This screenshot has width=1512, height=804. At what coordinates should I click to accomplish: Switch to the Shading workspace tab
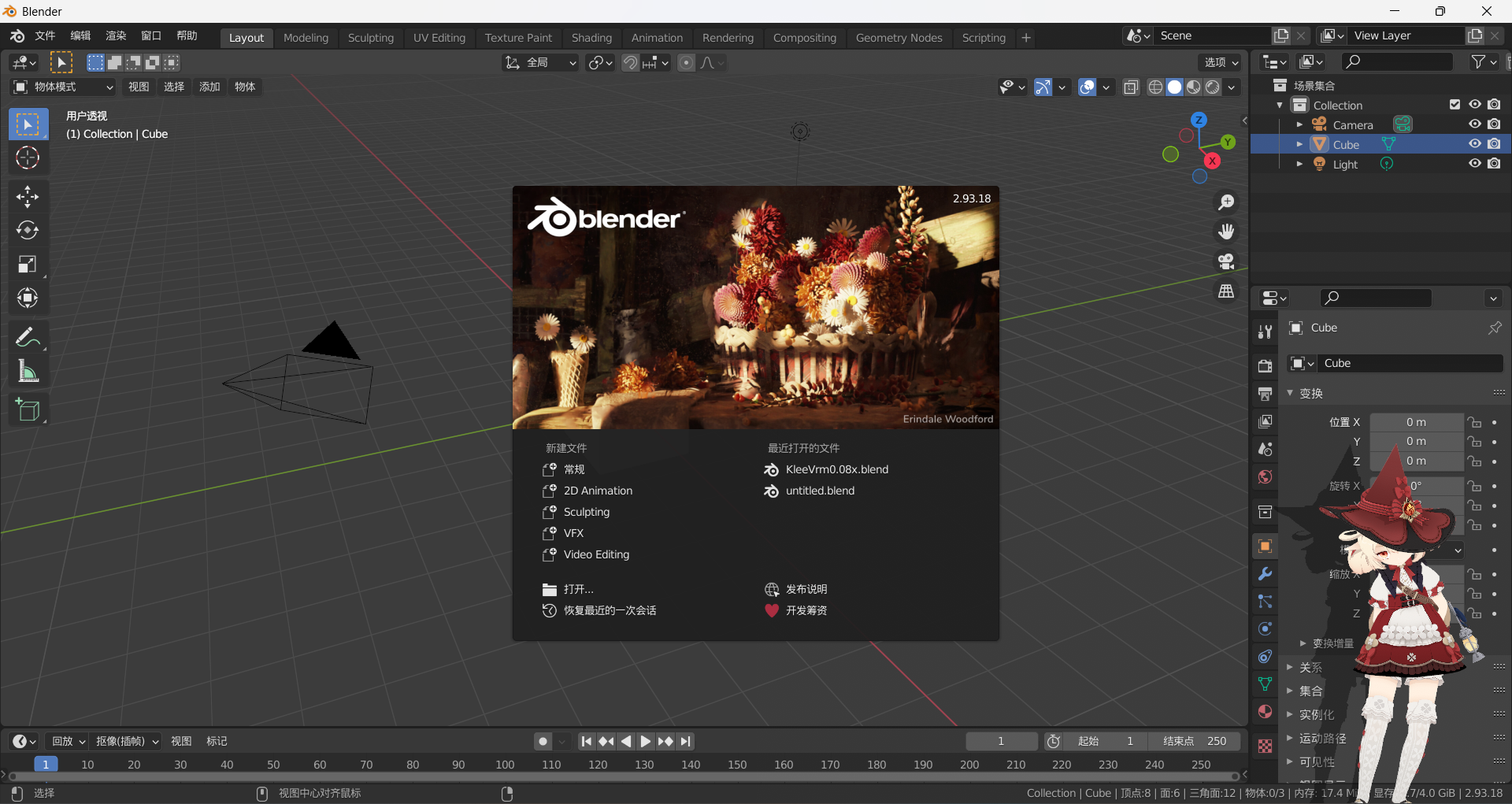coord(591,38)
